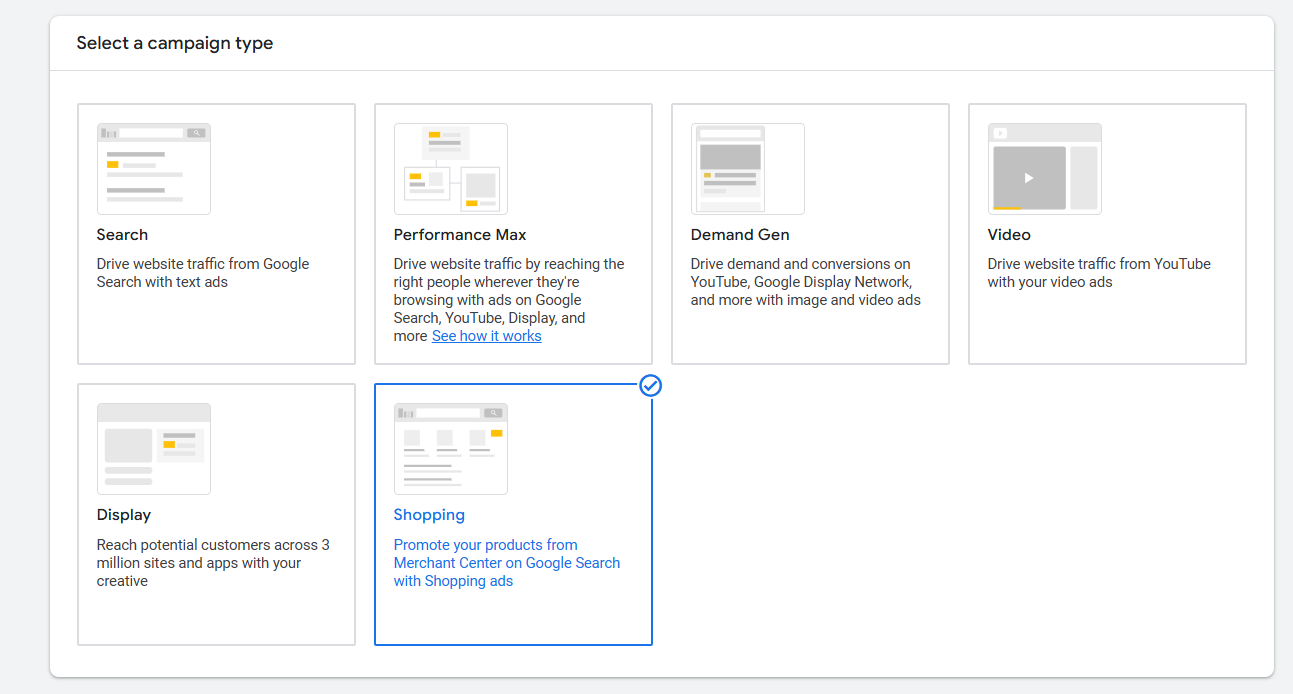This screenshot has width=1293, height=694.
Task: Pick the Demand Gen campaign title
Action: (x=739, y=235)
